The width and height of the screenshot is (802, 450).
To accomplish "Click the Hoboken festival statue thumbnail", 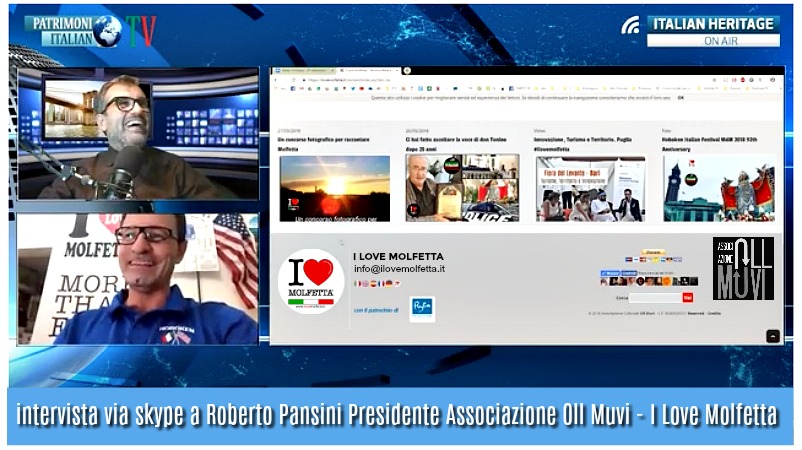I will 719,188.
